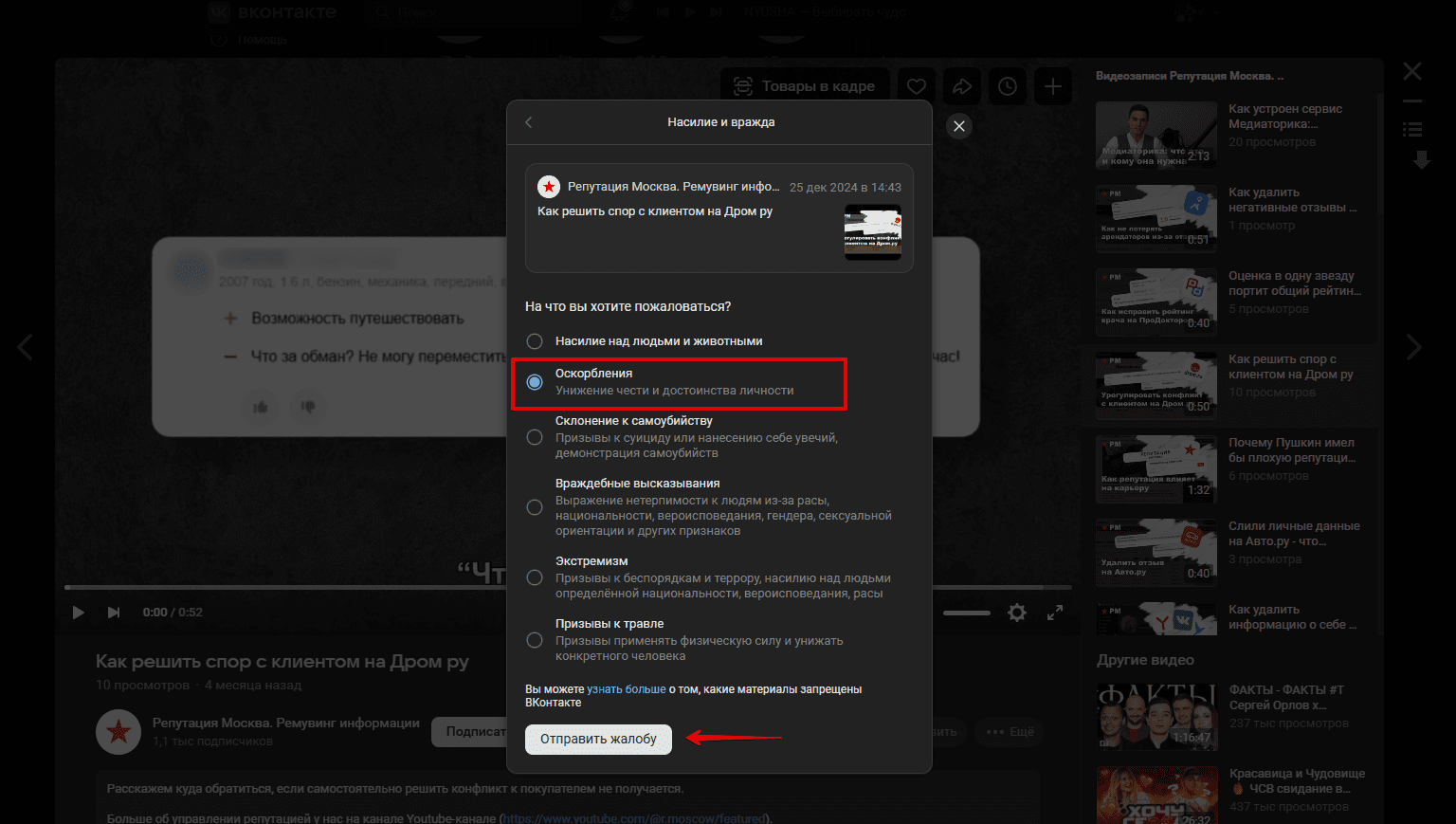Click the video progress bar
Image resolution: width=1456 pixels, height=824 pixels.
pyautogui.click(x=567, y=588)
